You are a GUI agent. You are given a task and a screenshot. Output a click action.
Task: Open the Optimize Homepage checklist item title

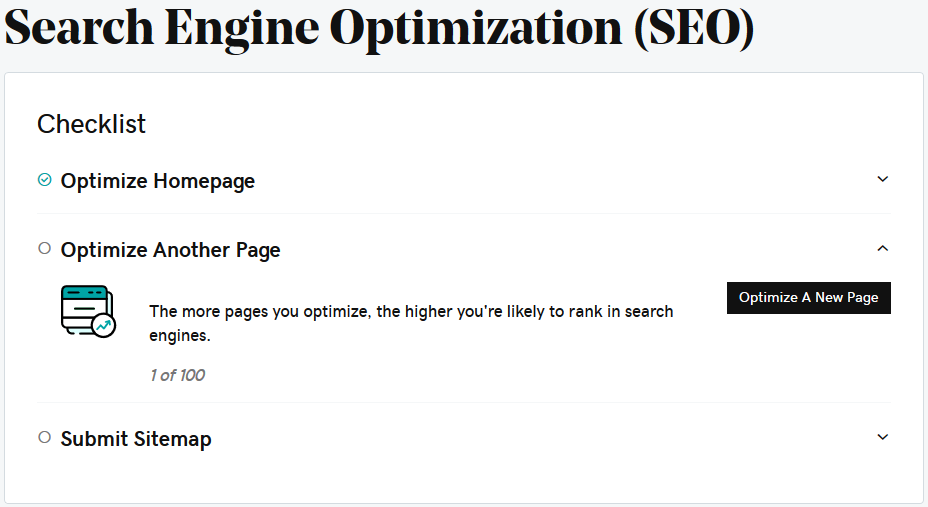tap(158, 181)
